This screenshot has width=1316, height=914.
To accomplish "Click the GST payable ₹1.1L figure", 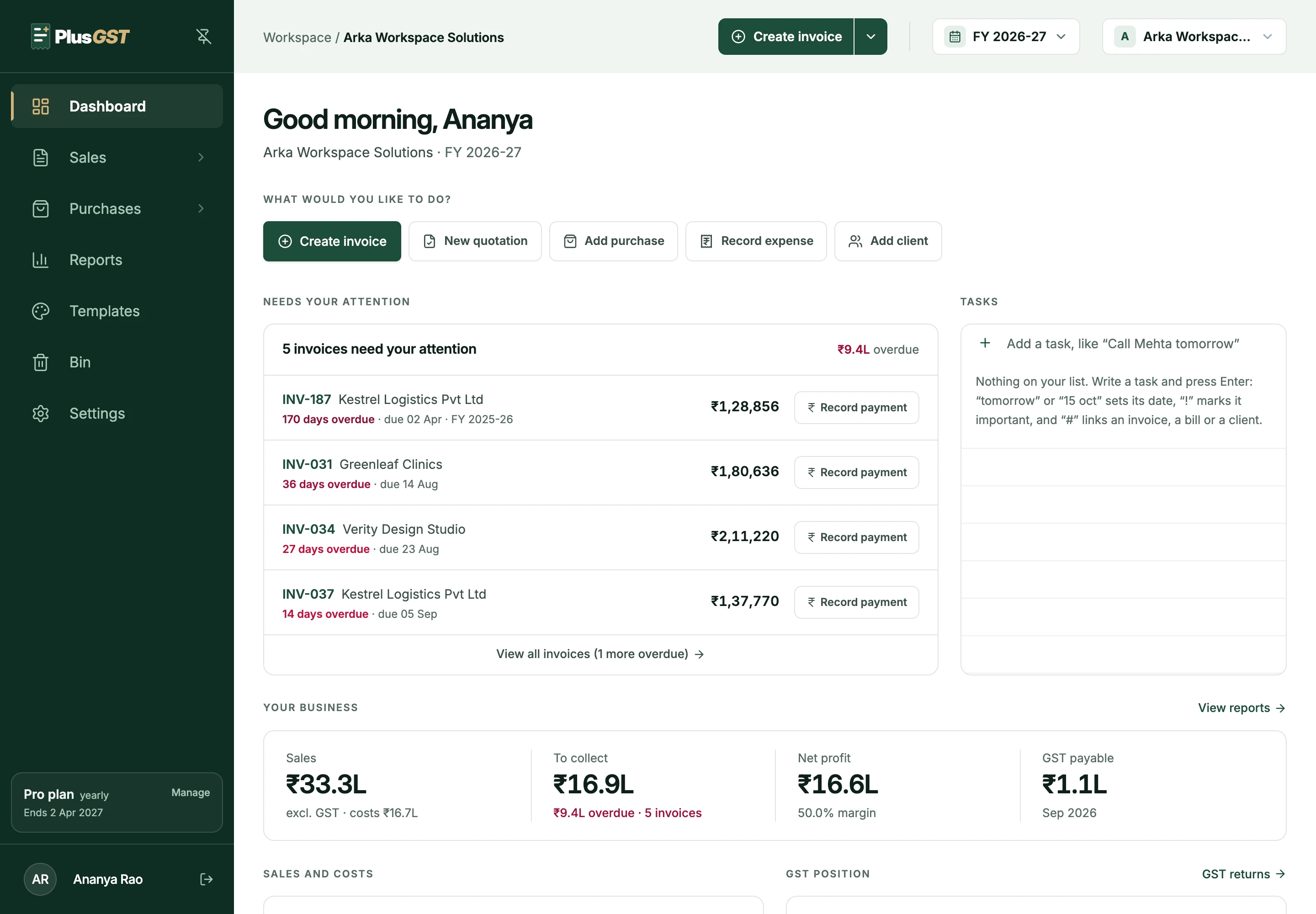I will (x=1074, y=785).
